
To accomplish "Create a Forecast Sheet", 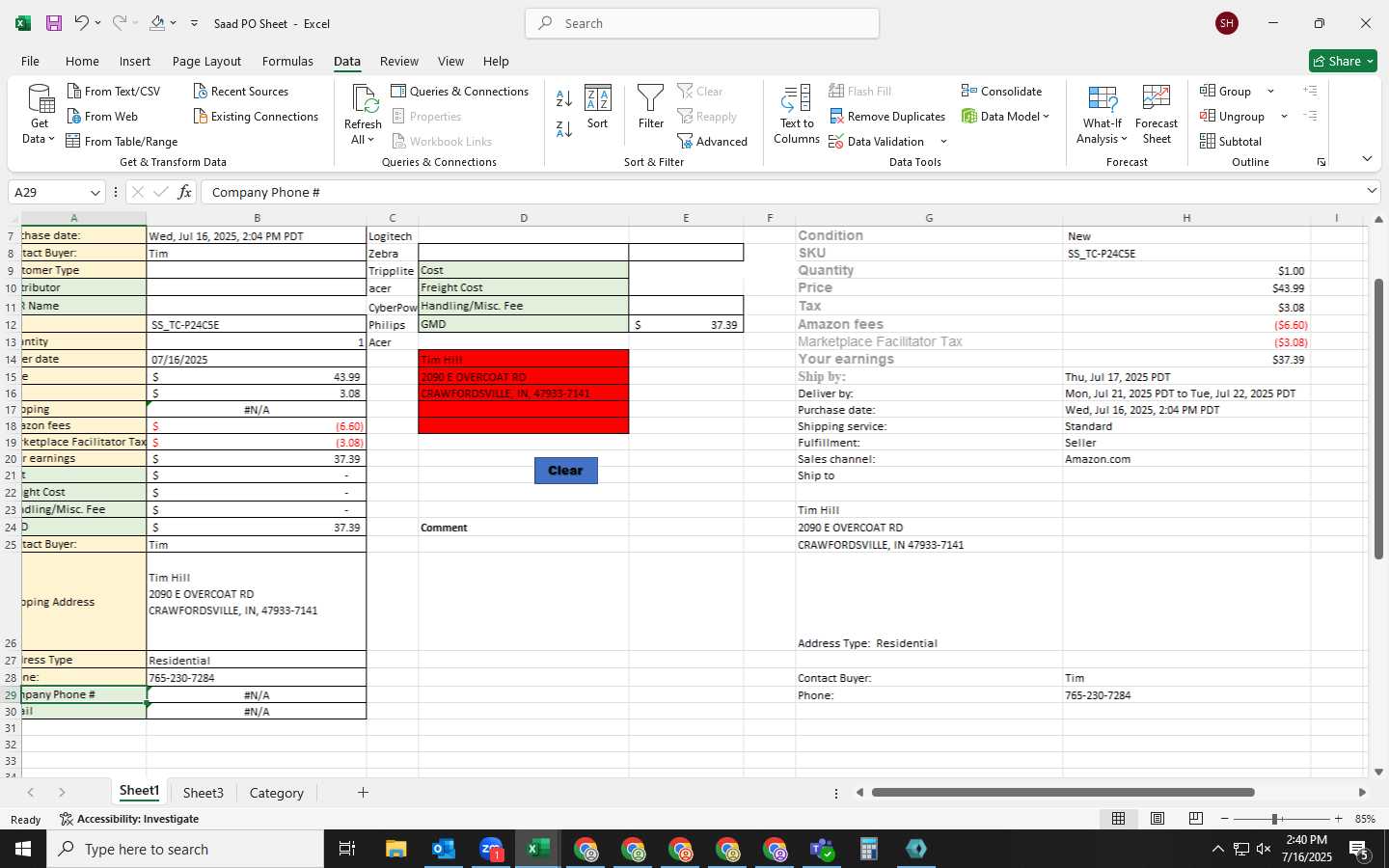I will coord(1157,115).
